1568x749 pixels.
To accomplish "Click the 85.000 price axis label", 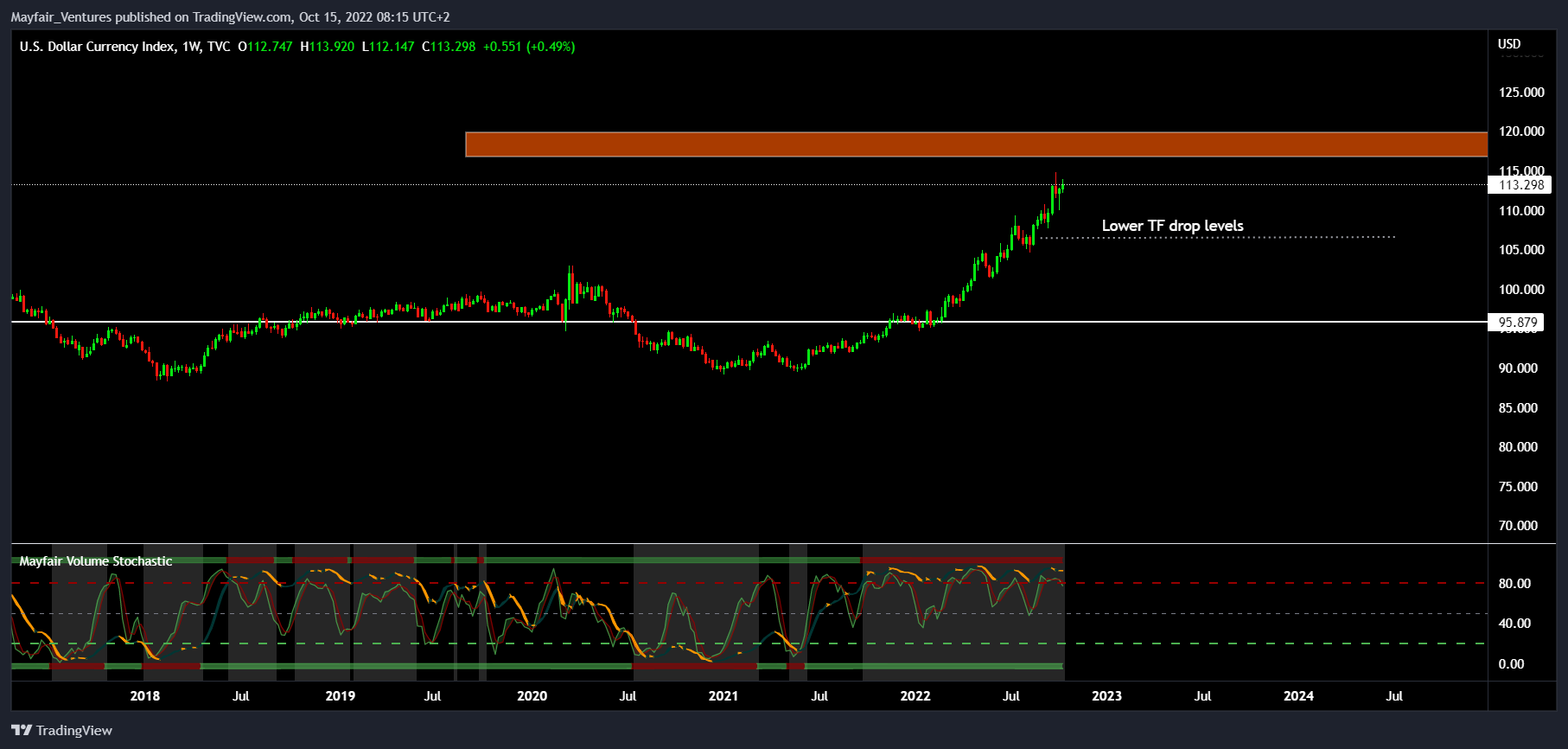I will click(1518, 408).
